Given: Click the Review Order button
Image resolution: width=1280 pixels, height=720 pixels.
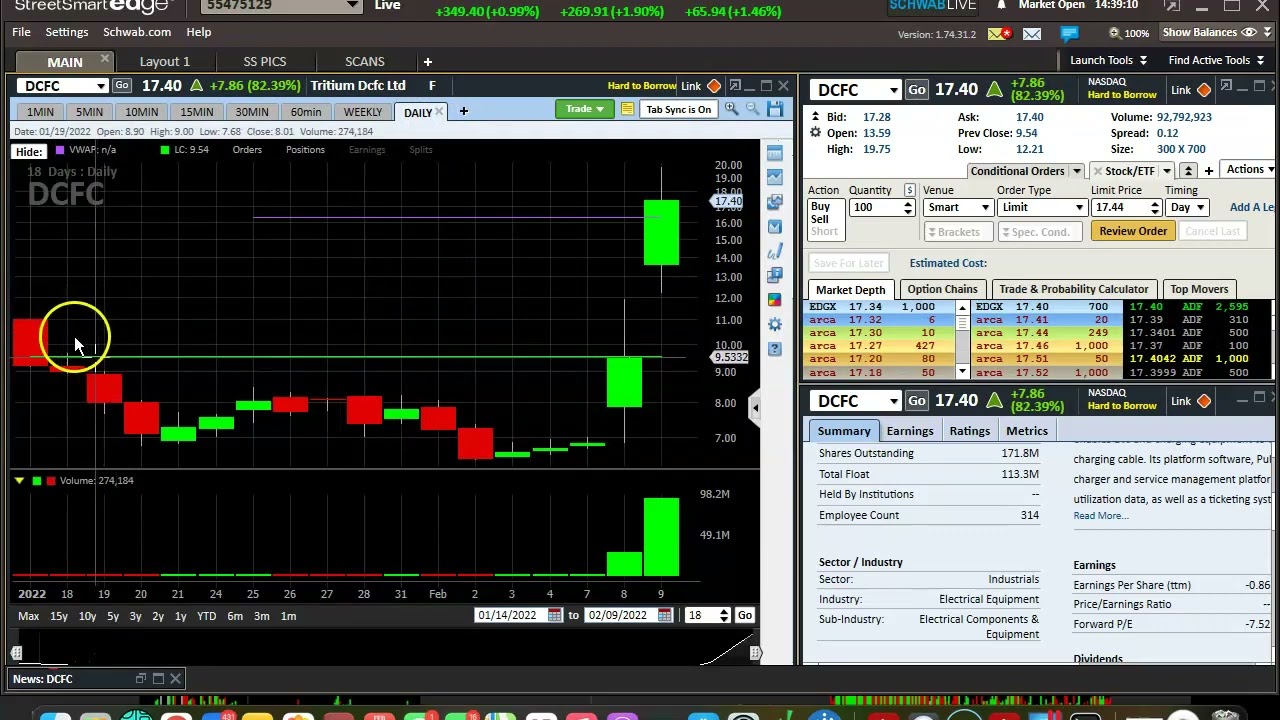Looking at the screenshot, I should pyautogui.click(x=1133, y=231).
